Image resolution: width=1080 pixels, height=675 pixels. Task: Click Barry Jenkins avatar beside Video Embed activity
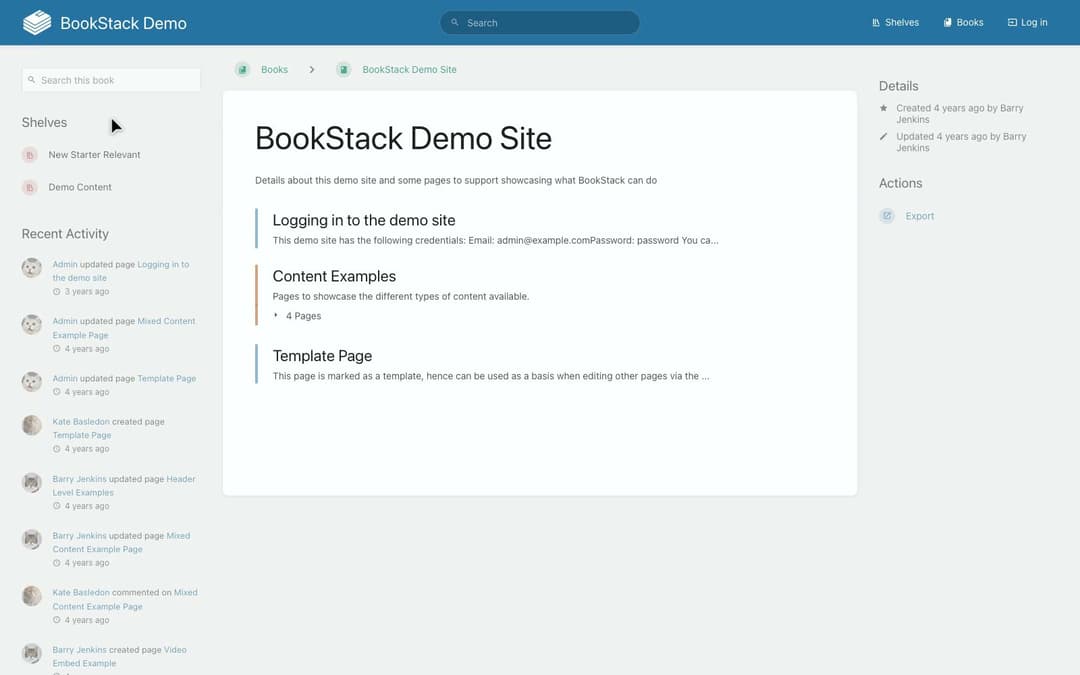pos(32,653)
